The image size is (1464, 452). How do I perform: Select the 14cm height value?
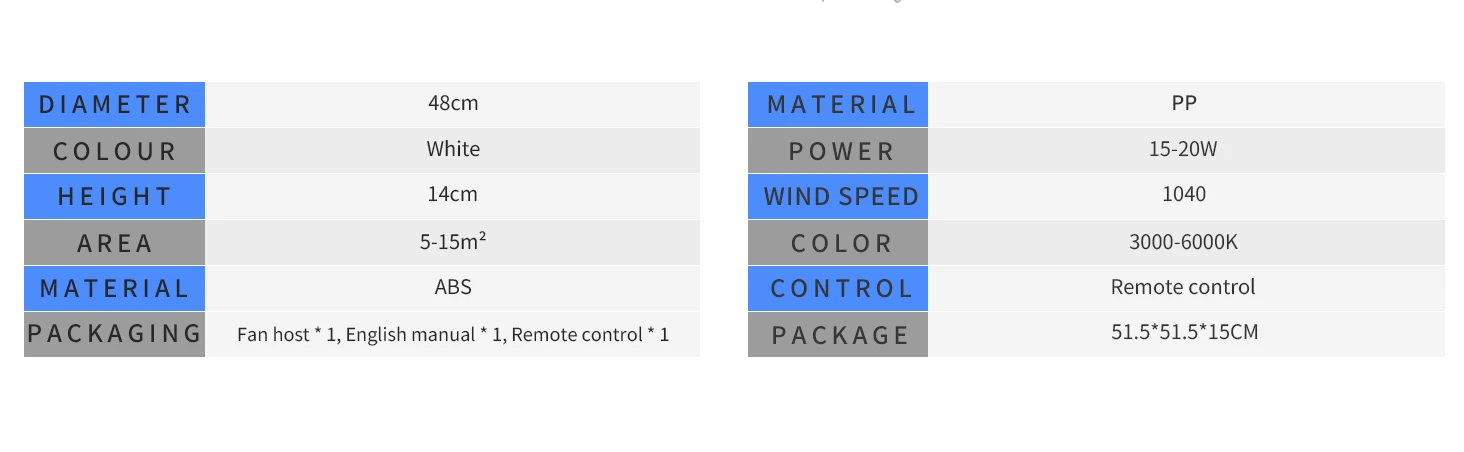point(453,194)
